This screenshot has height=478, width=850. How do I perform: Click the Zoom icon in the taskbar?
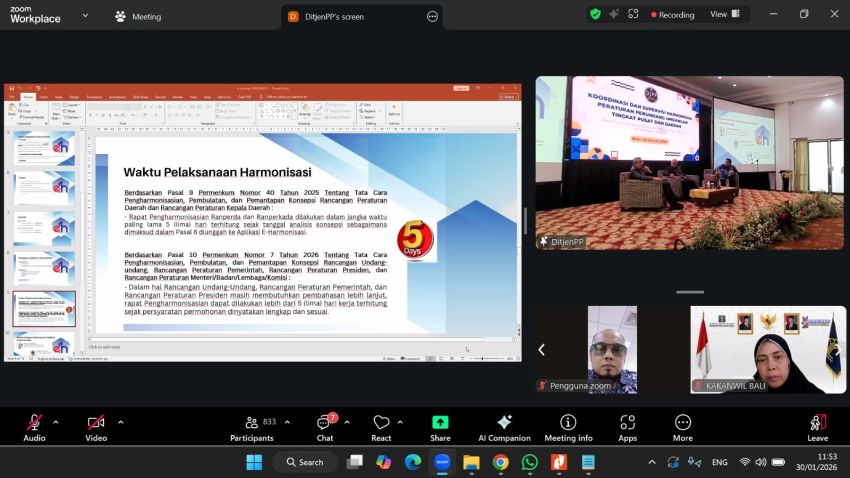tap(442, 462)
